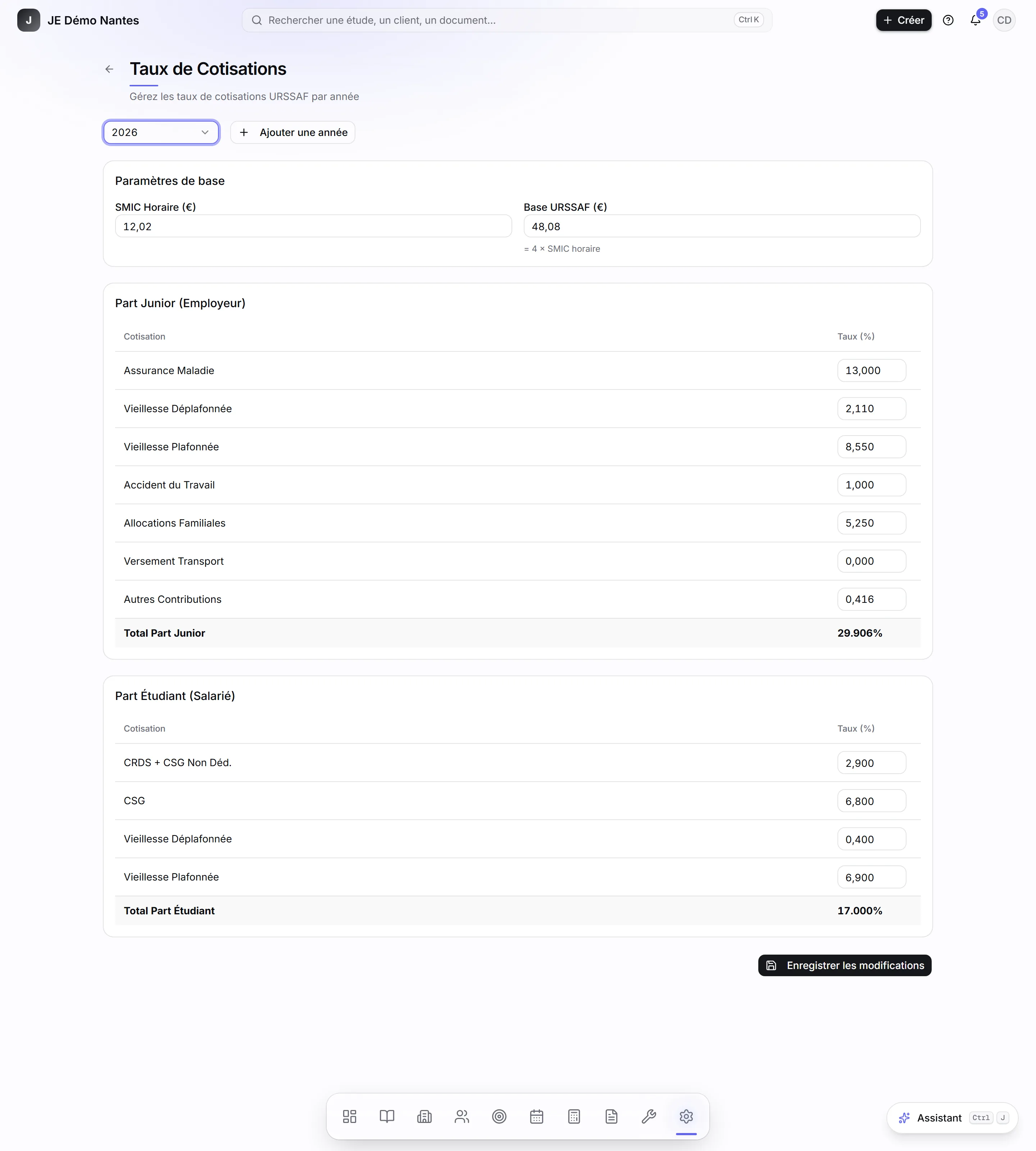The image size is (1036, 1151).
Task: Edit the Autres Contributions rate field
Action: [872, 599]
